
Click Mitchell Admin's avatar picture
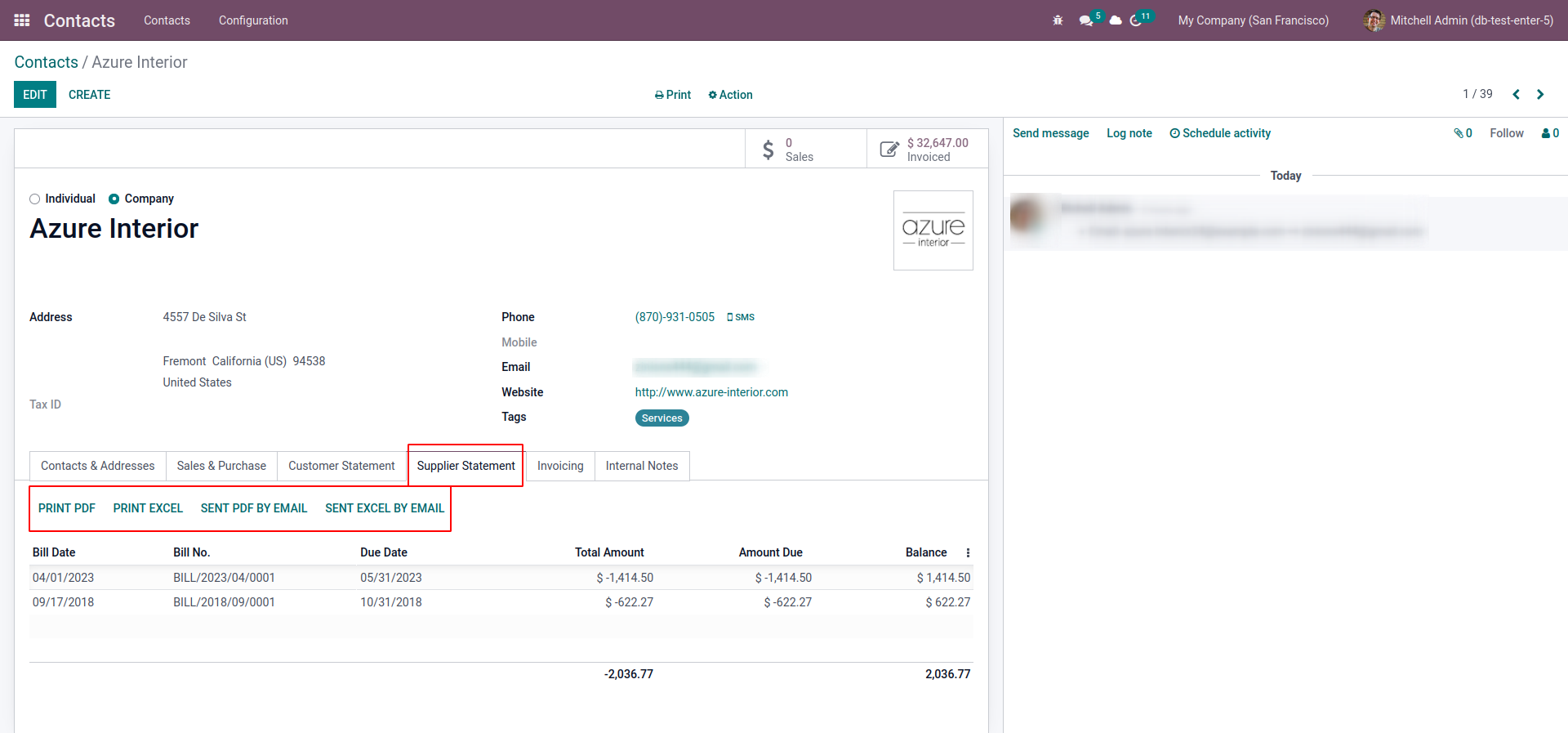tap(1374, 20)
